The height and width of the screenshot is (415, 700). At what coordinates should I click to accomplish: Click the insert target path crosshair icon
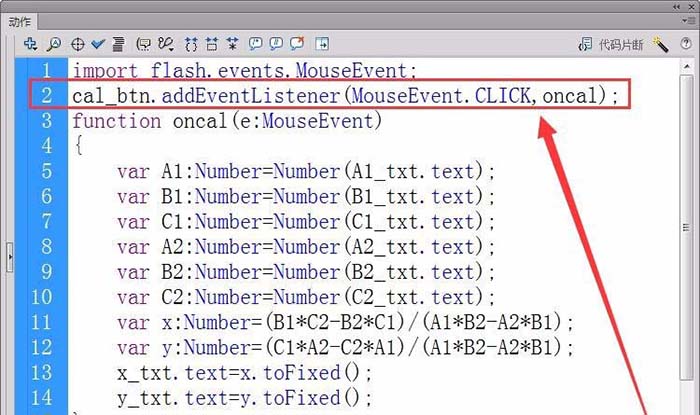[78, 44]
